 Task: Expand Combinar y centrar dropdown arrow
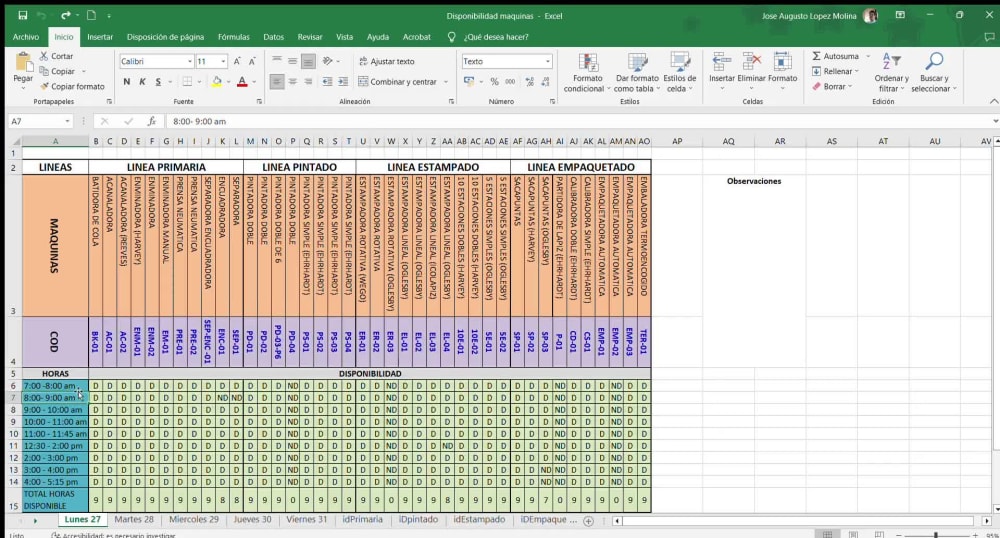click(446, 82)
